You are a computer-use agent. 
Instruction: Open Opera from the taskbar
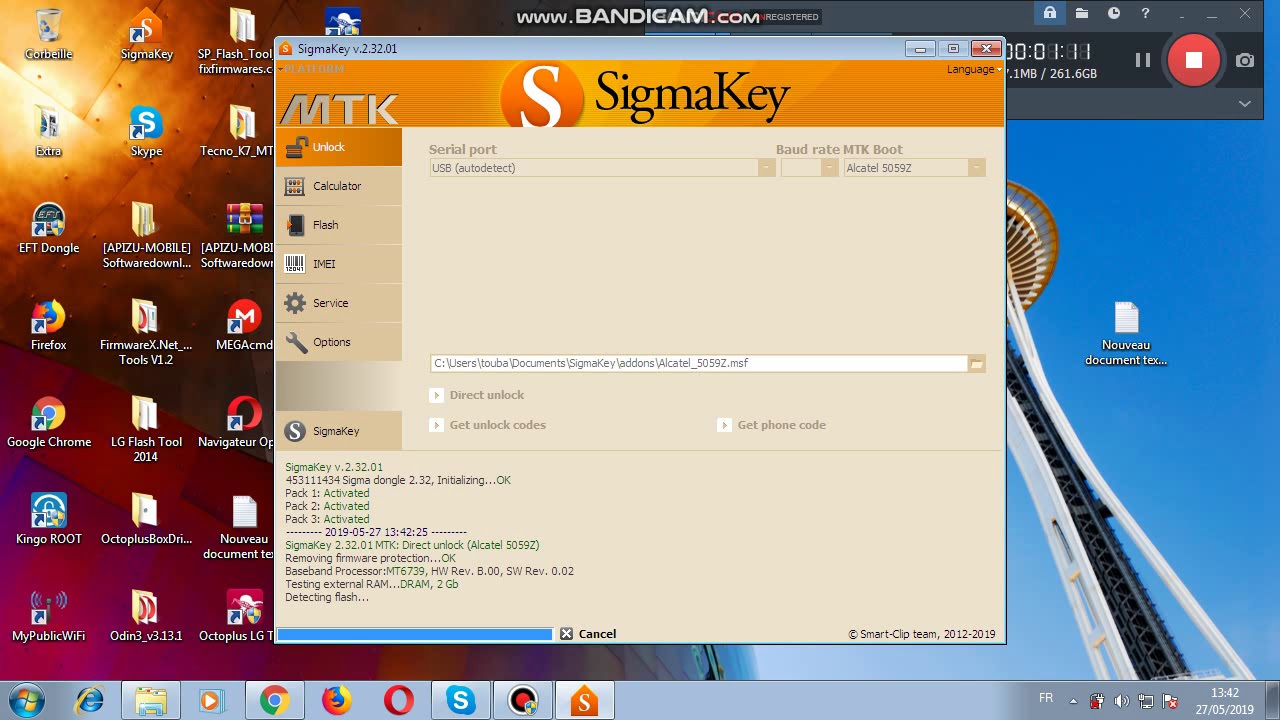point(399,701)
